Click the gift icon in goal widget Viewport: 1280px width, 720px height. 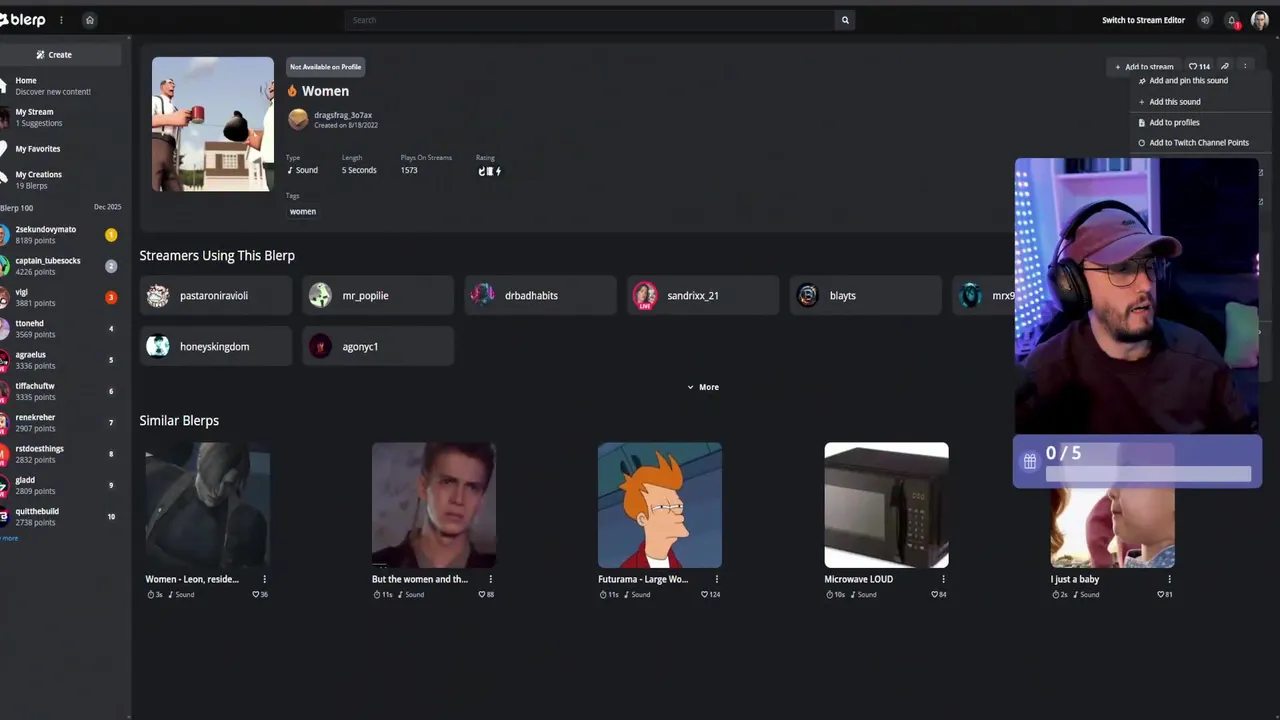[1030, 461]
